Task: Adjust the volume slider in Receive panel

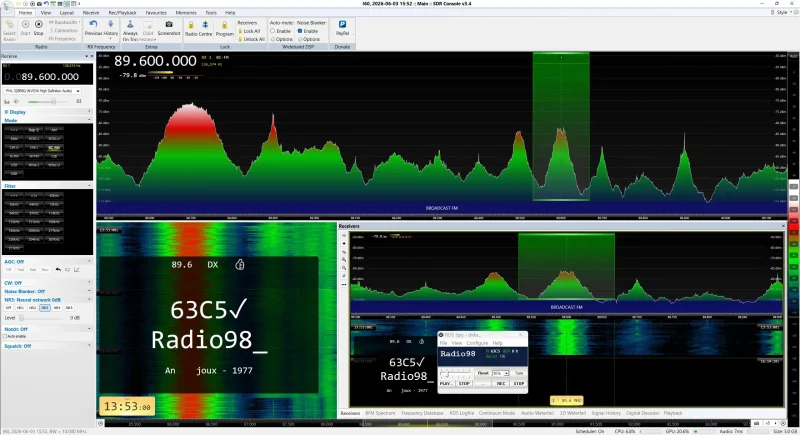Action: (49, 101)
